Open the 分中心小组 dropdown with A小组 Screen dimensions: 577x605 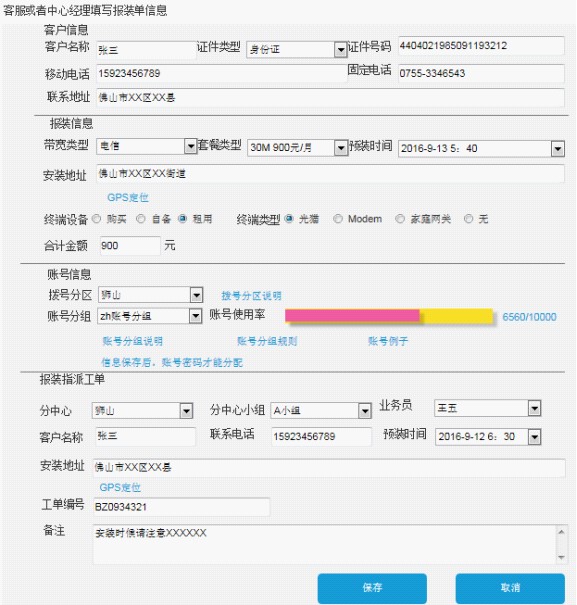(x=321, y=411)
